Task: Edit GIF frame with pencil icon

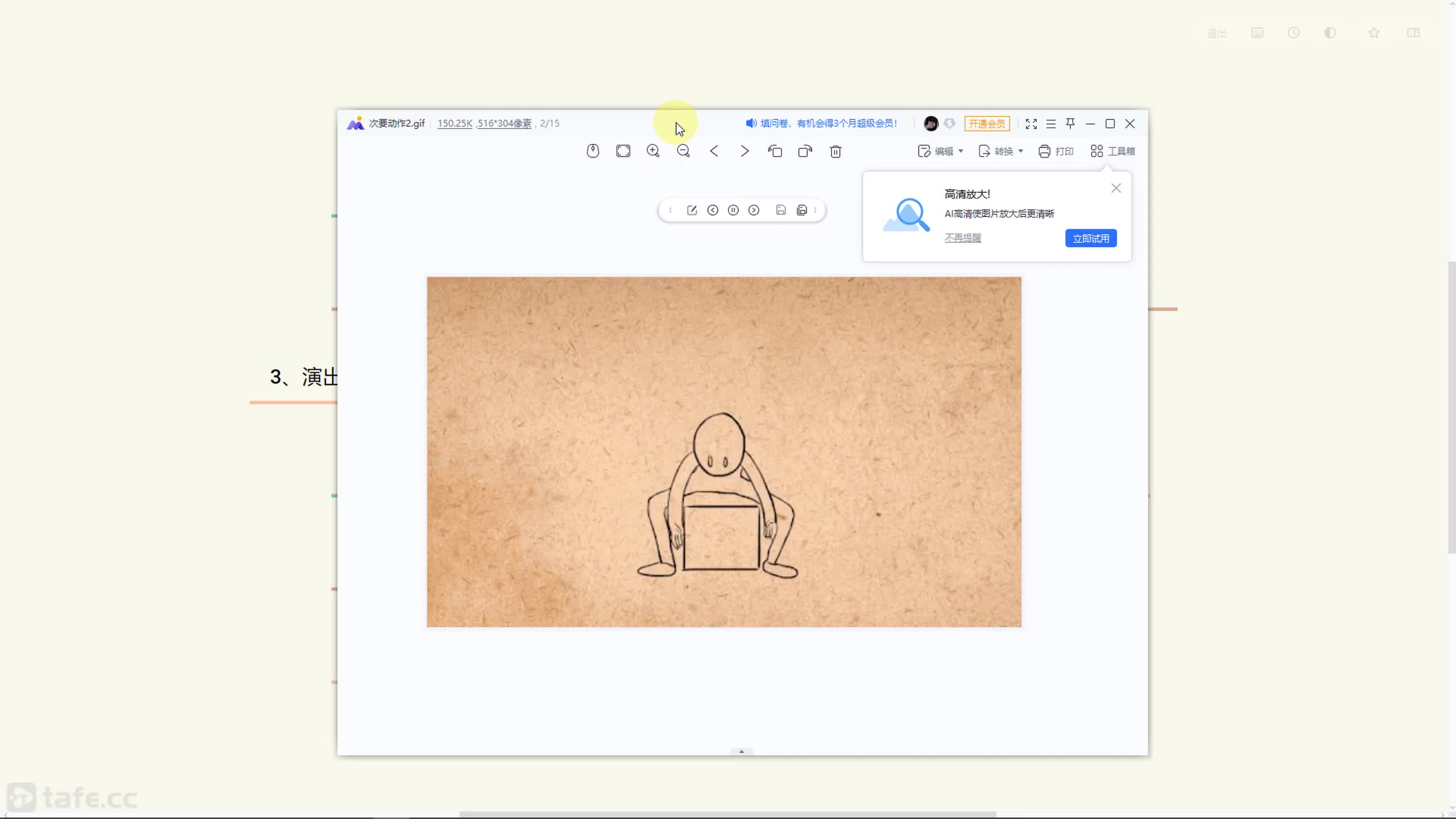Action: (x=692, y=210)
